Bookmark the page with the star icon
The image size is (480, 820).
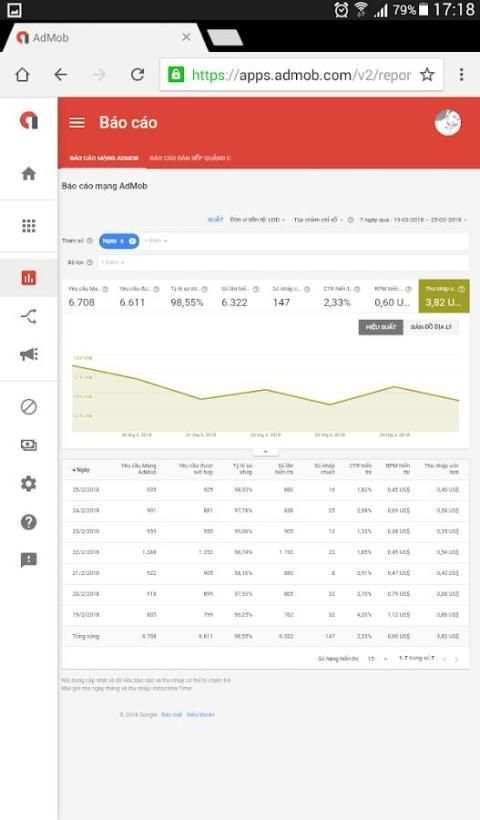427,75
